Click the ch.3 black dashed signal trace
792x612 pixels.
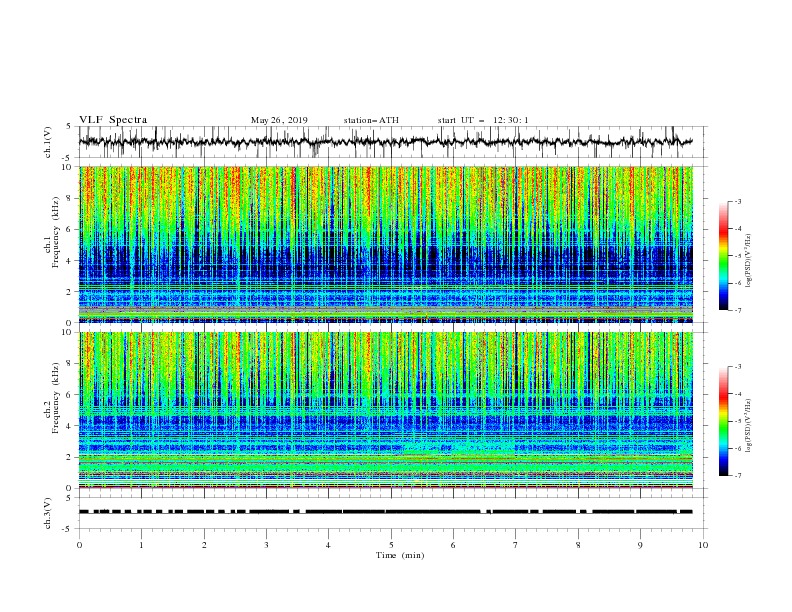385,512
